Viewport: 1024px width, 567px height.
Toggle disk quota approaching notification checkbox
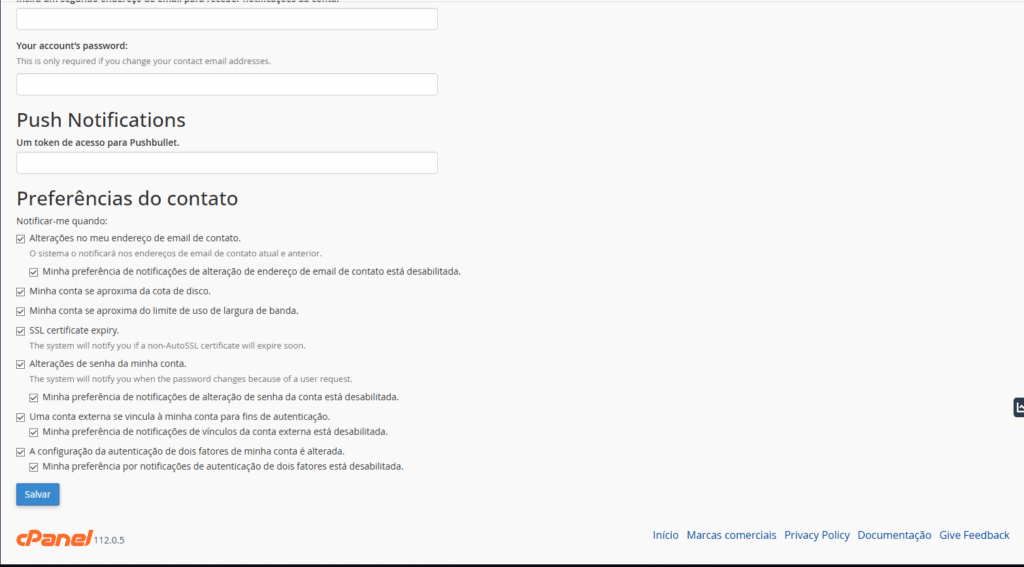point(21,291)
